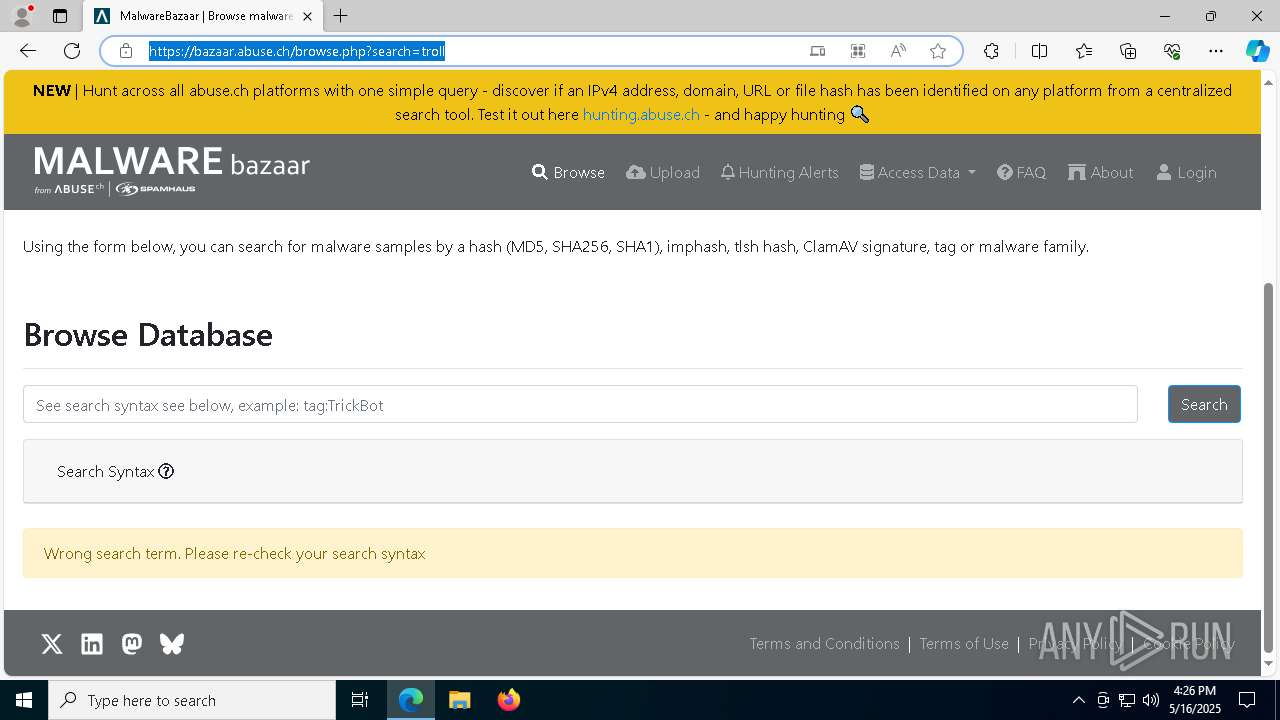The width and height of the screenshot is (1280, 720).
Task: Open the Upload nav item
Action: 663,173
